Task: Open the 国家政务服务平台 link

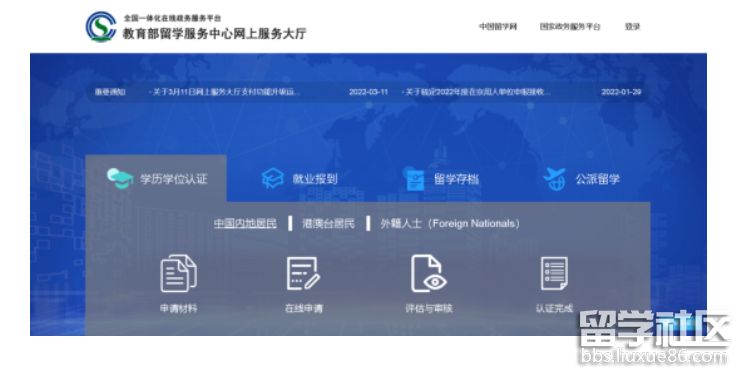Action: click(x=570, y=27)
